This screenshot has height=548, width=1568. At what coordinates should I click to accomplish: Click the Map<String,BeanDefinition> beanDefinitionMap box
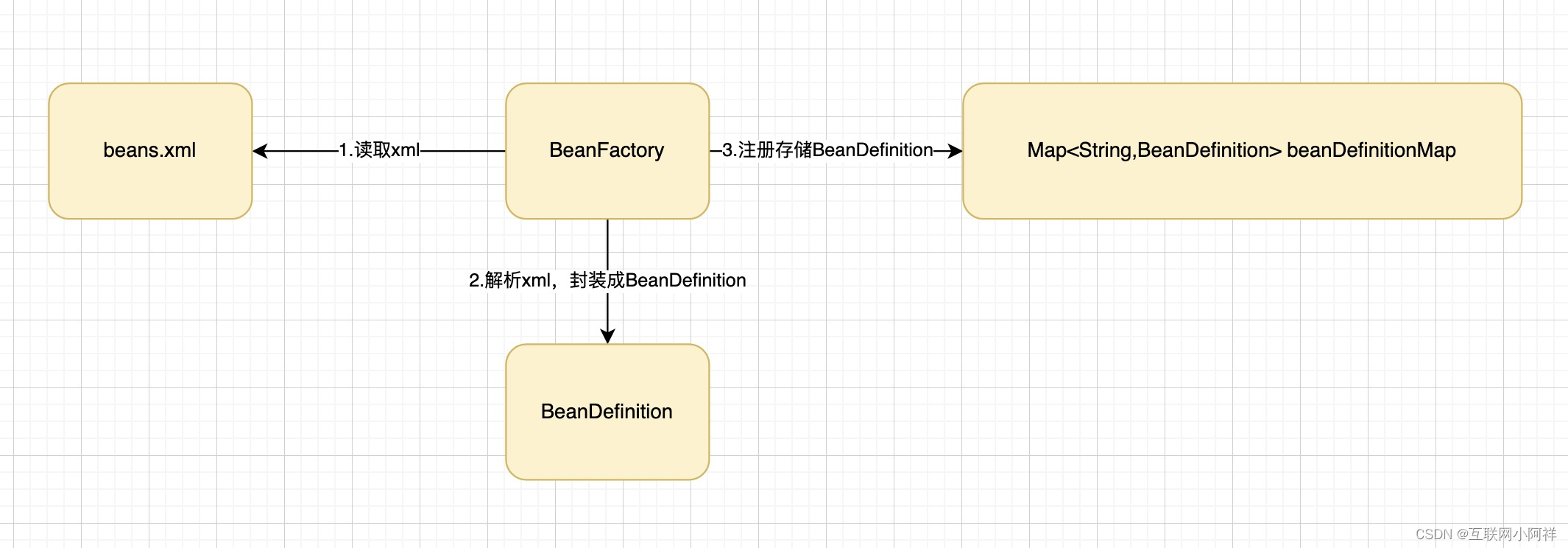(1242, 151)
